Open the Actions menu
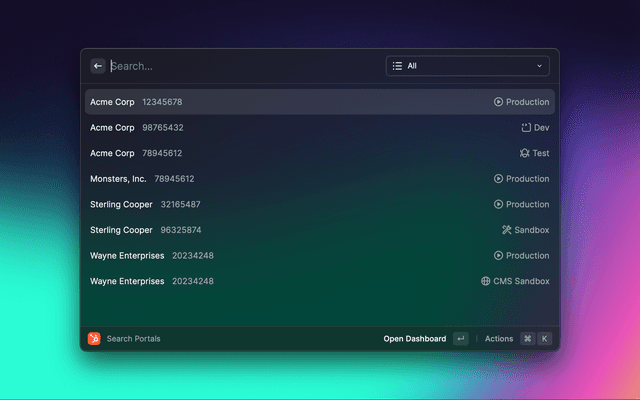The width and height of the screenshot is (640, 400). [x=499, y=339]
